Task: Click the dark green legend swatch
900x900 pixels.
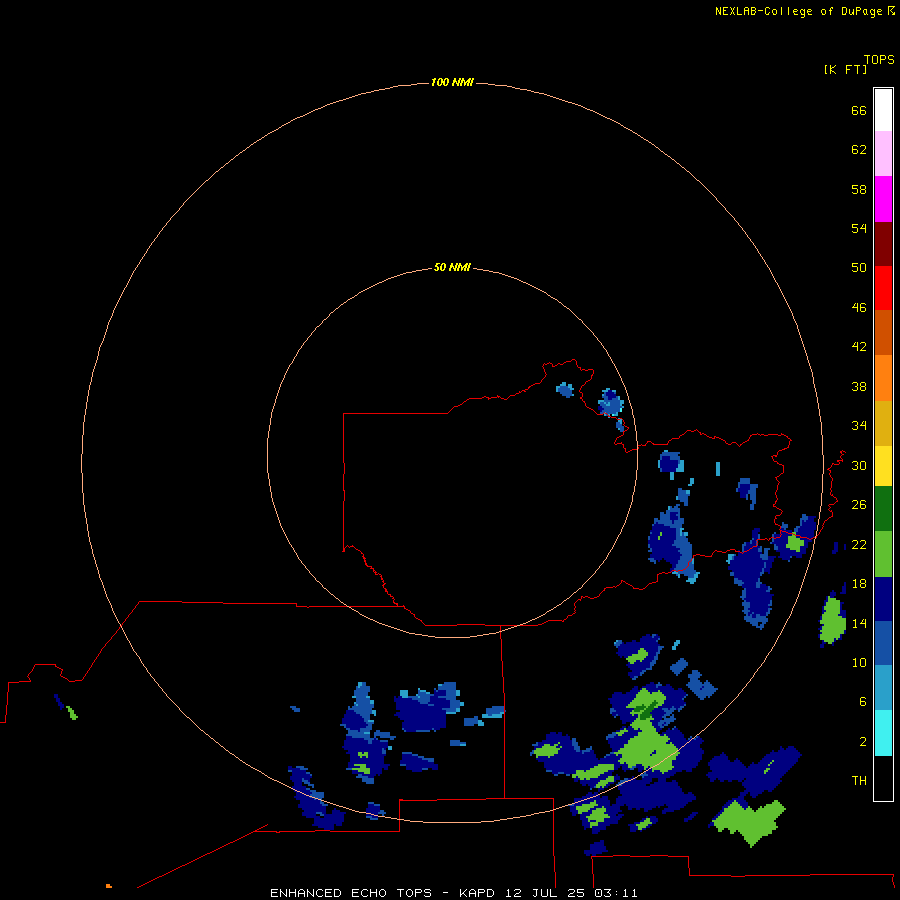Action: (x=883, y=509)
